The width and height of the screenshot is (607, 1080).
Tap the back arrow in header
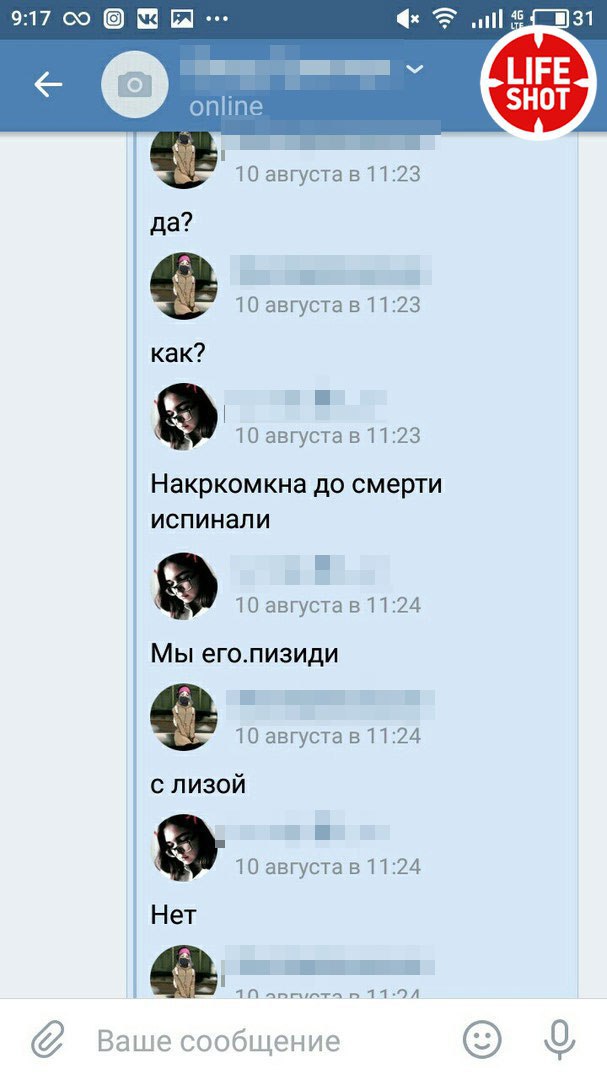[48, 85]
